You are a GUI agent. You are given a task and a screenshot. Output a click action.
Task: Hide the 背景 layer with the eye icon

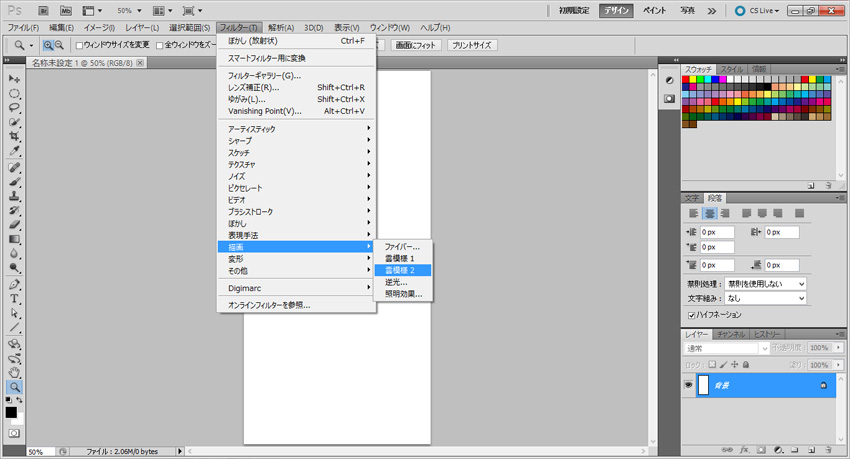pyautogui.click(x=689, y=385)
